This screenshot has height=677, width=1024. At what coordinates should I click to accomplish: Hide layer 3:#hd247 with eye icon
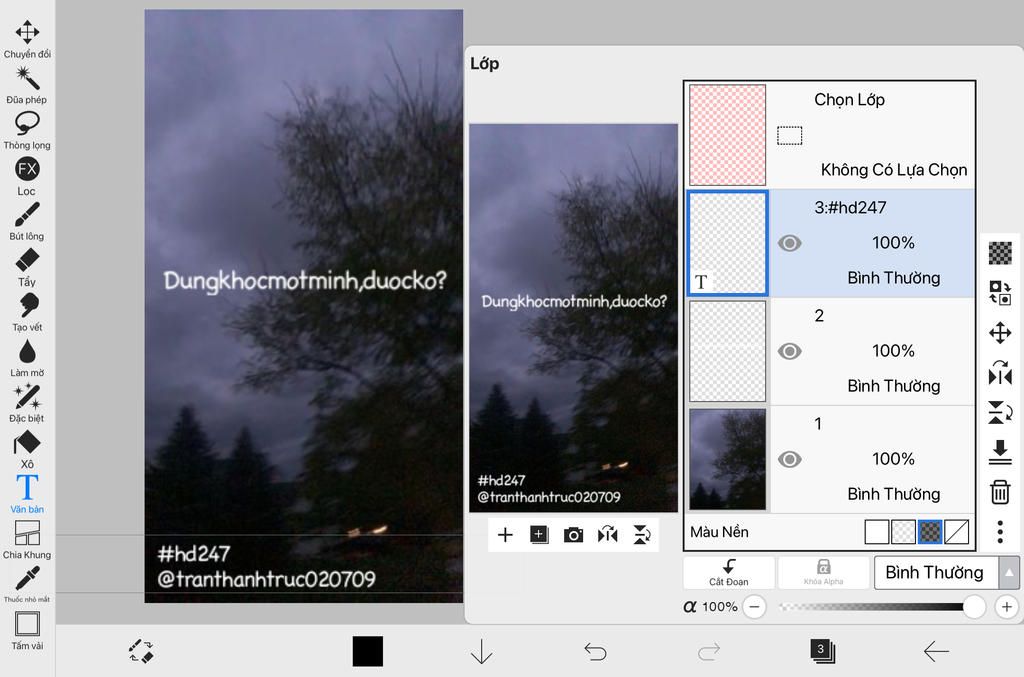790,244
